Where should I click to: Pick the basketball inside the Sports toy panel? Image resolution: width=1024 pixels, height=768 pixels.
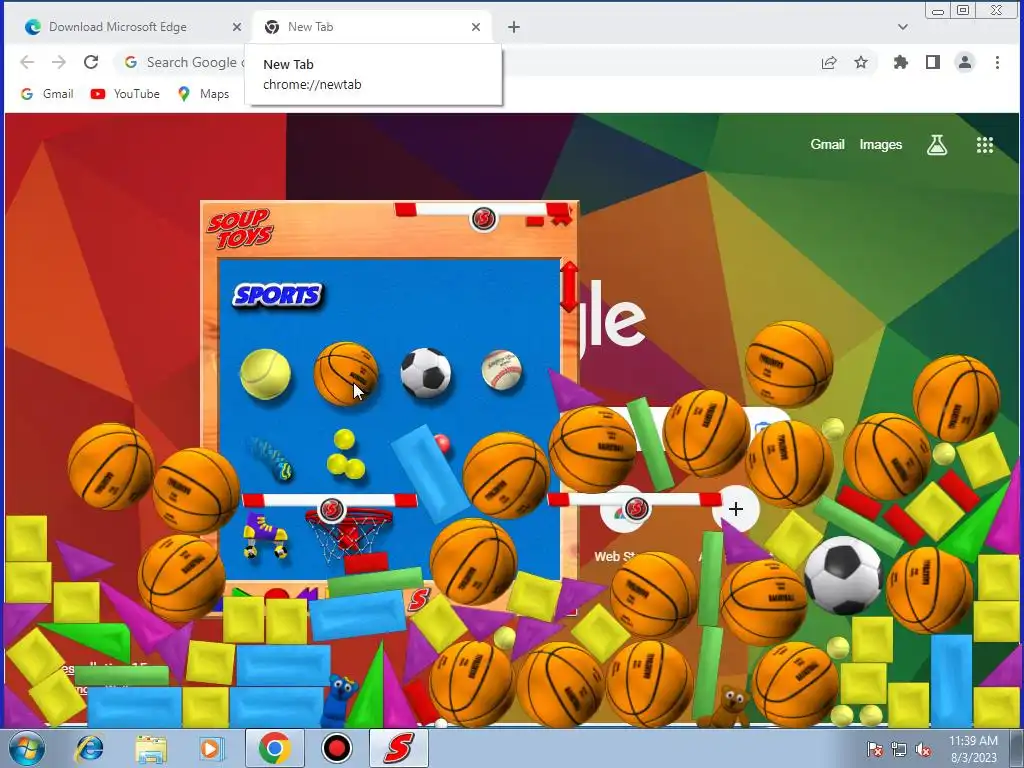pos(346,374)
